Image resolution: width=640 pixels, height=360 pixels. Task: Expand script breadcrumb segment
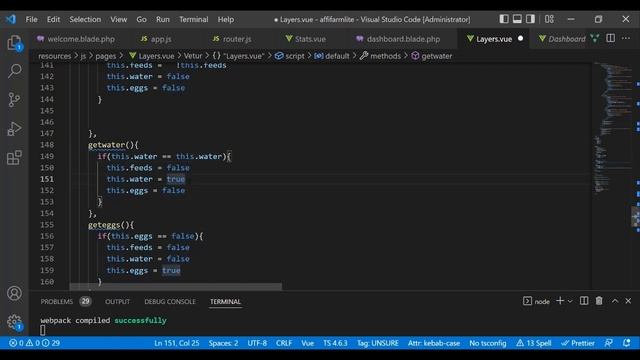click(289, 56)
